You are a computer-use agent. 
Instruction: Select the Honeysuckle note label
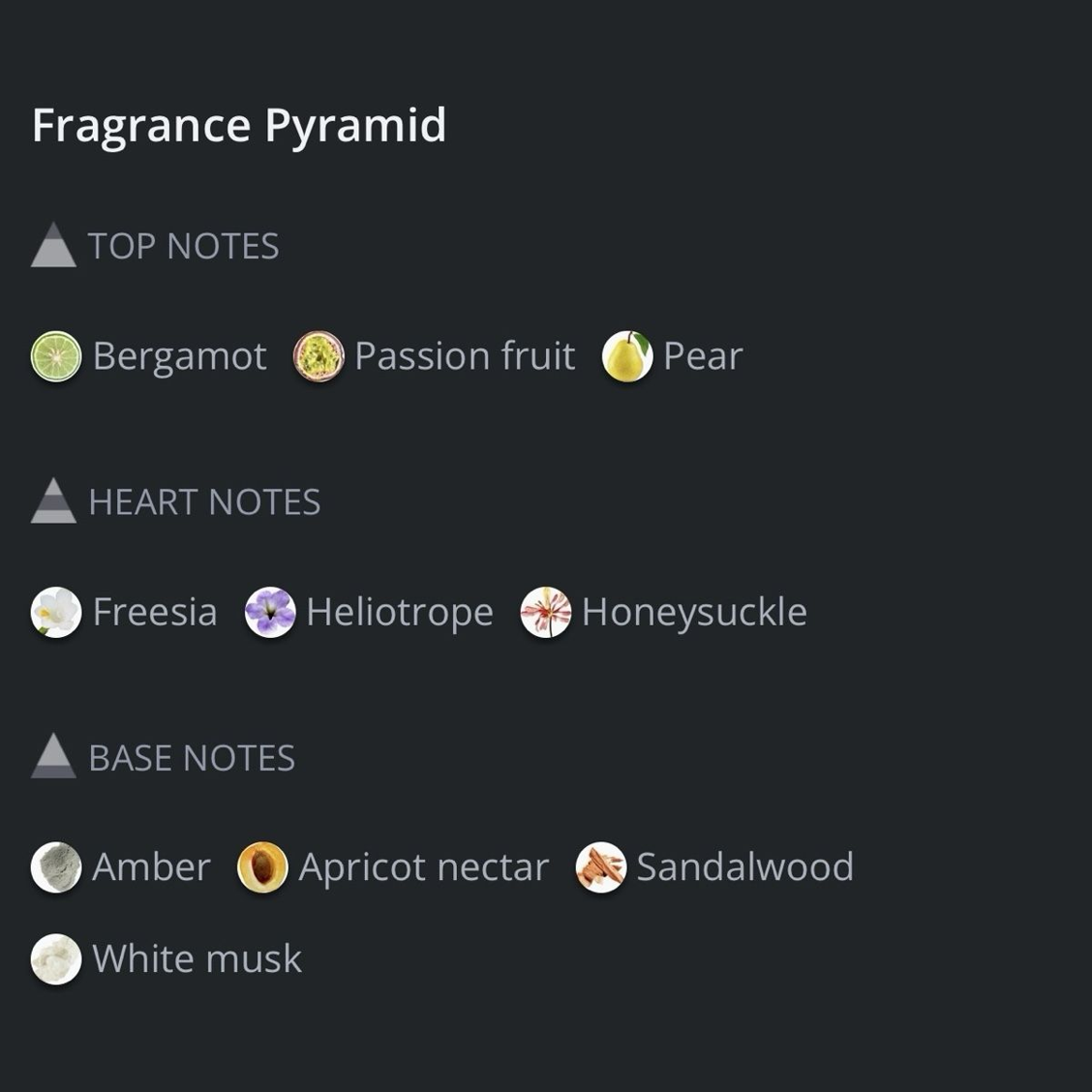(694, 613)
